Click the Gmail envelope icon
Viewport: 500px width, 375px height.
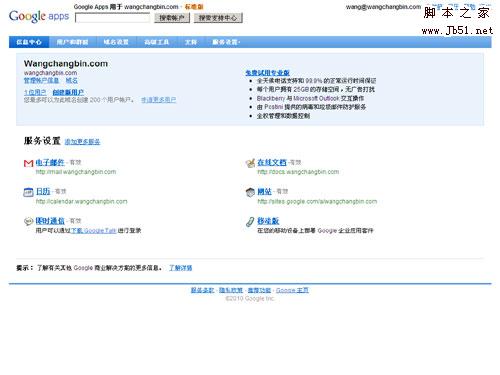coord(28,163)
